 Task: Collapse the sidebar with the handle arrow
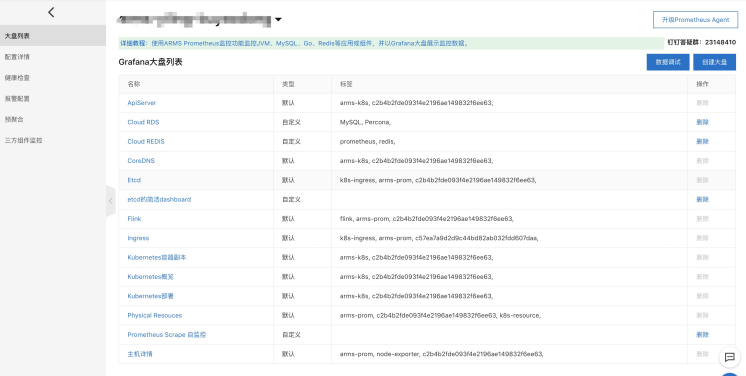click(x=110, y=201)
